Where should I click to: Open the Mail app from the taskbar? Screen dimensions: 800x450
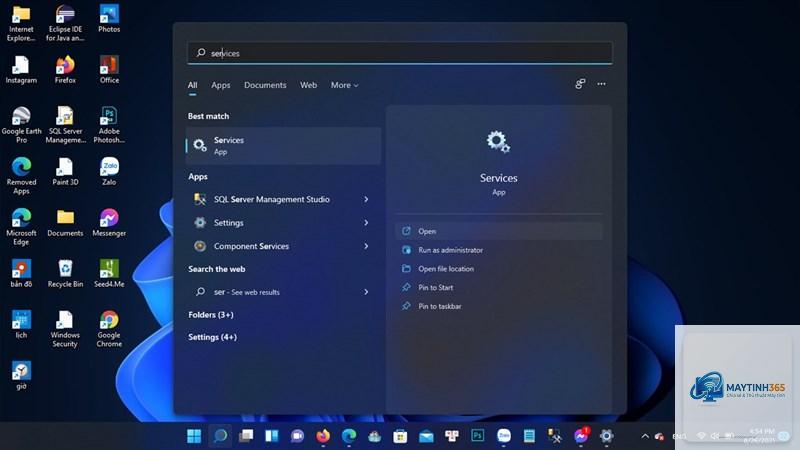426,436
